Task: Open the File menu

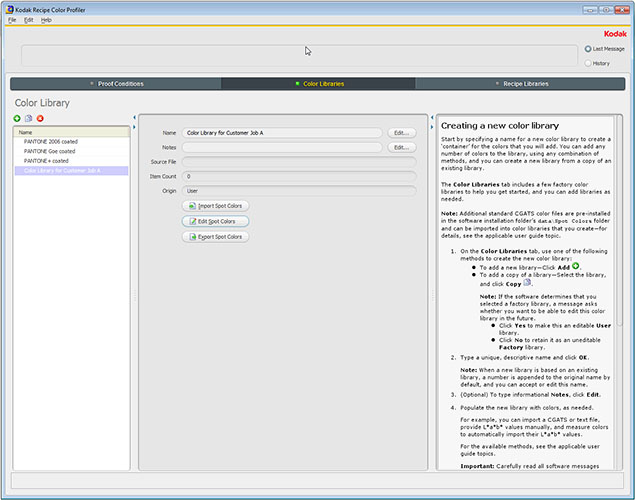Action: point(12,20)
